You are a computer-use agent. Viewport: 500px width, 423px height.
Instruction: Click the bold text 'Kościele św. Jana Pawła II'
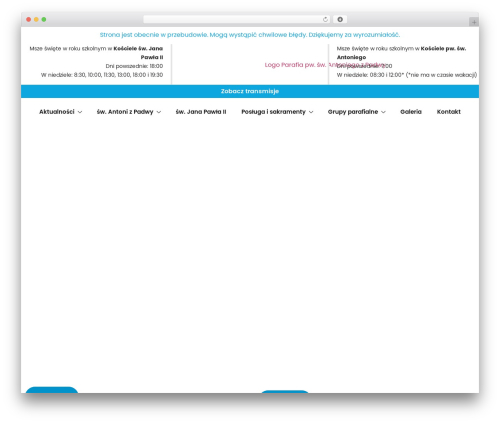(x=138, y=53)
